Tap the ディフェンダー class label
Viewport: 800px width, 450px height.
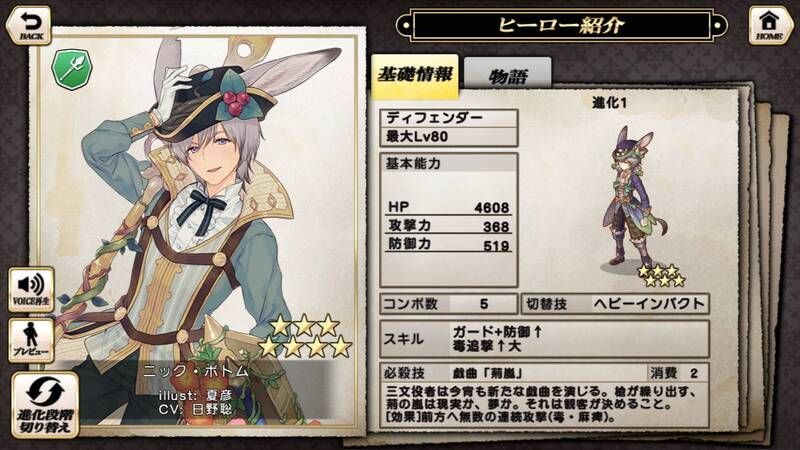tap(449, 118)
